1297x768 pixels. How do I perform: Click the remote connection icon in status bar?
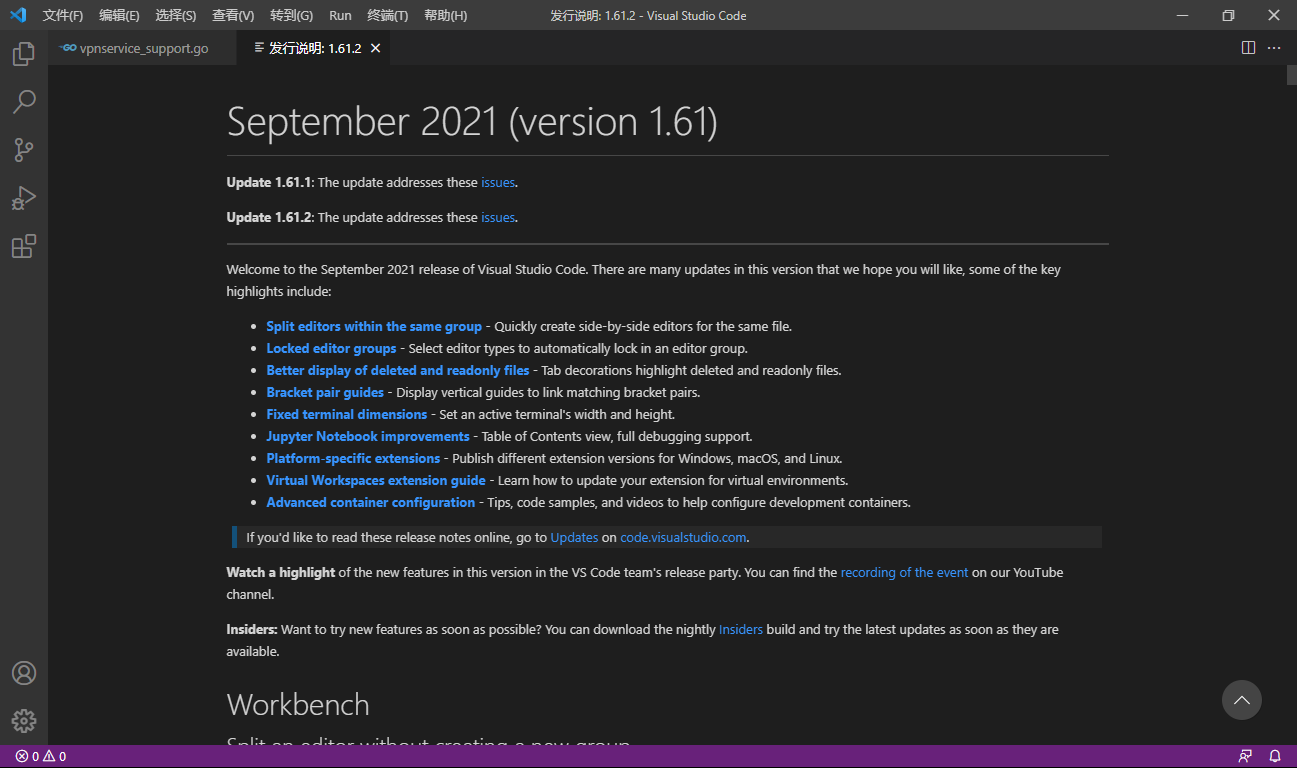coord(1244,756)
